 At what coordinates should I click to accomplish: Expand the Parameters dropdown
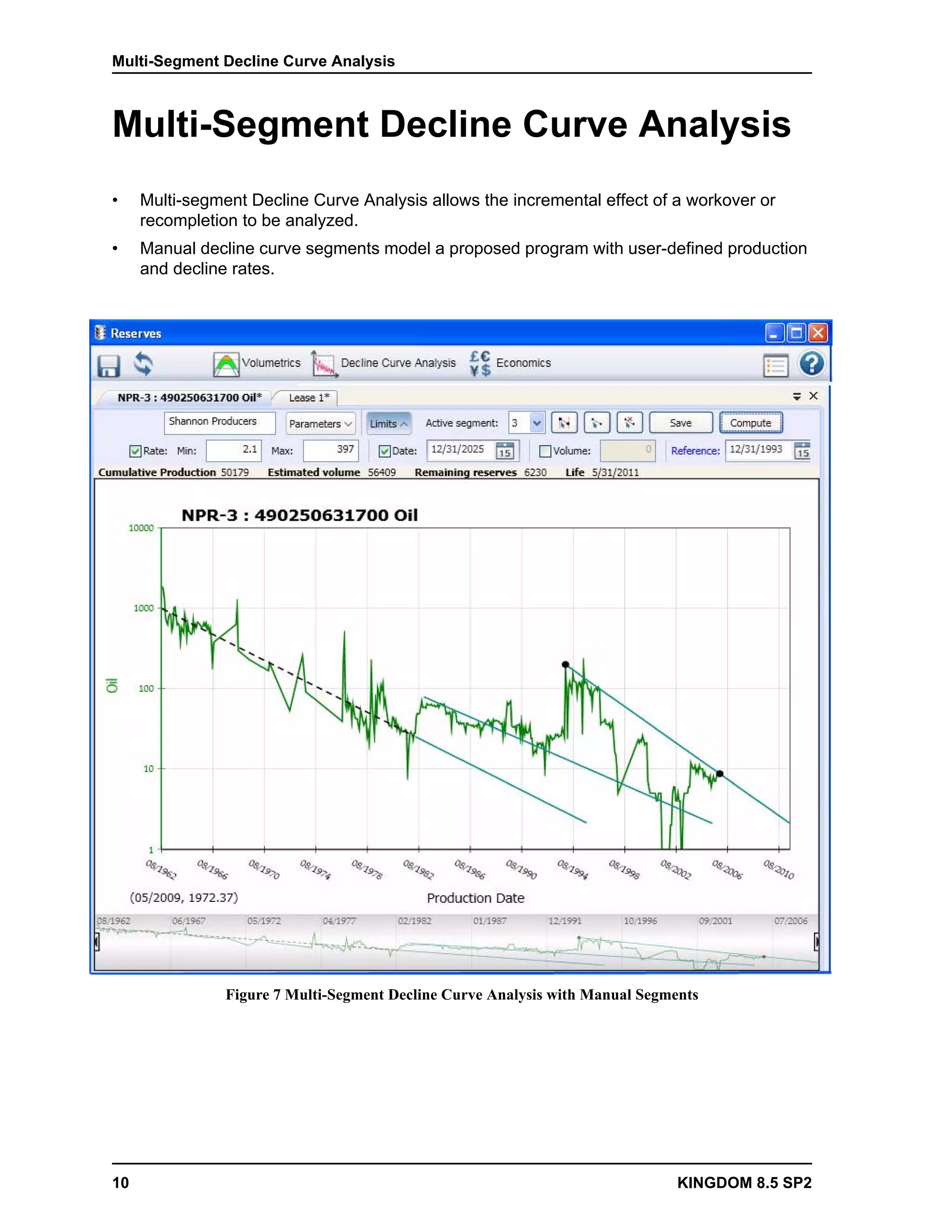[x=320, y=424]
